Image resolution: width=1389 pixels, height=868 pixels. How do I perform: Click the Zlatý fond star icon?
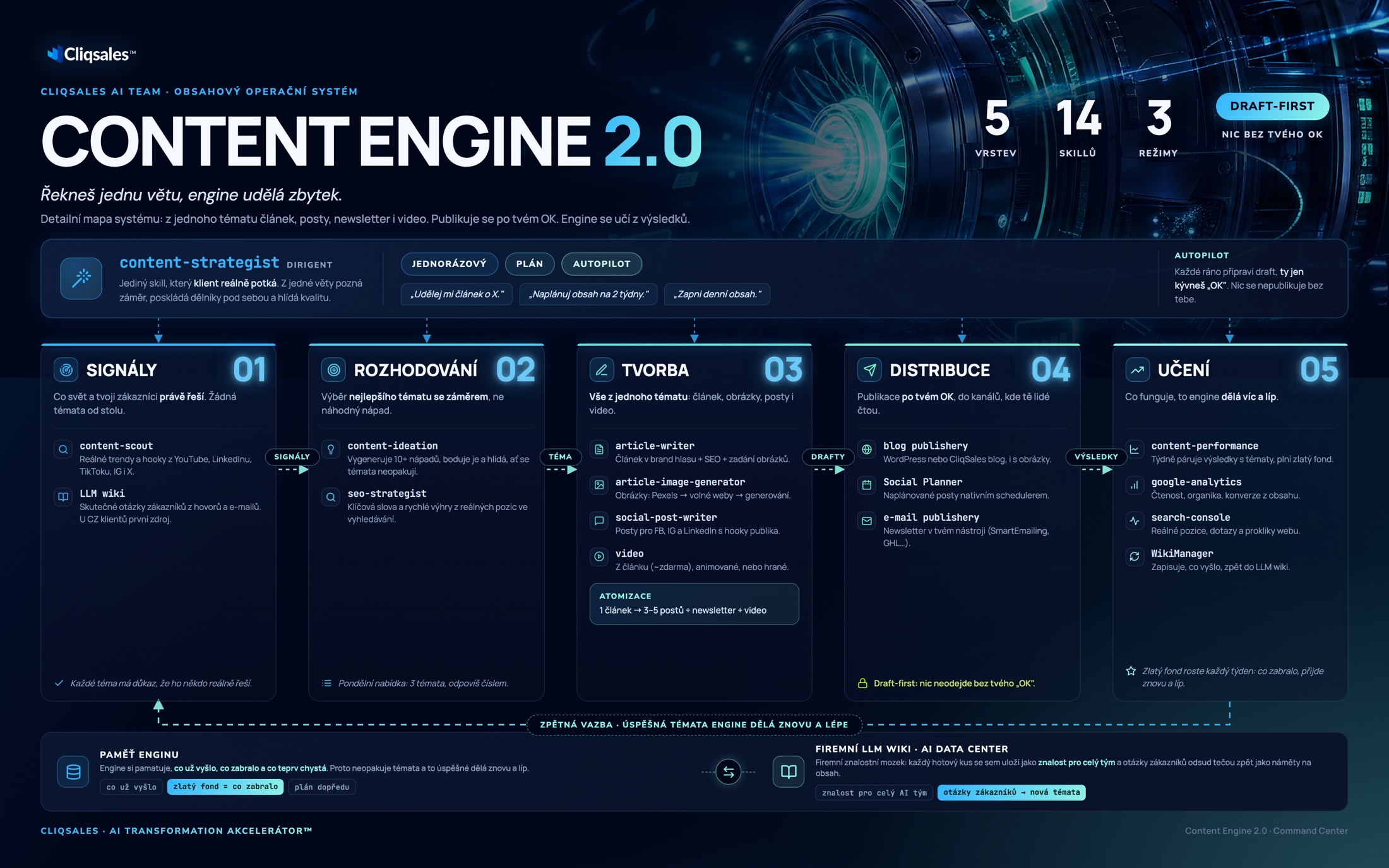point(1131,671)
